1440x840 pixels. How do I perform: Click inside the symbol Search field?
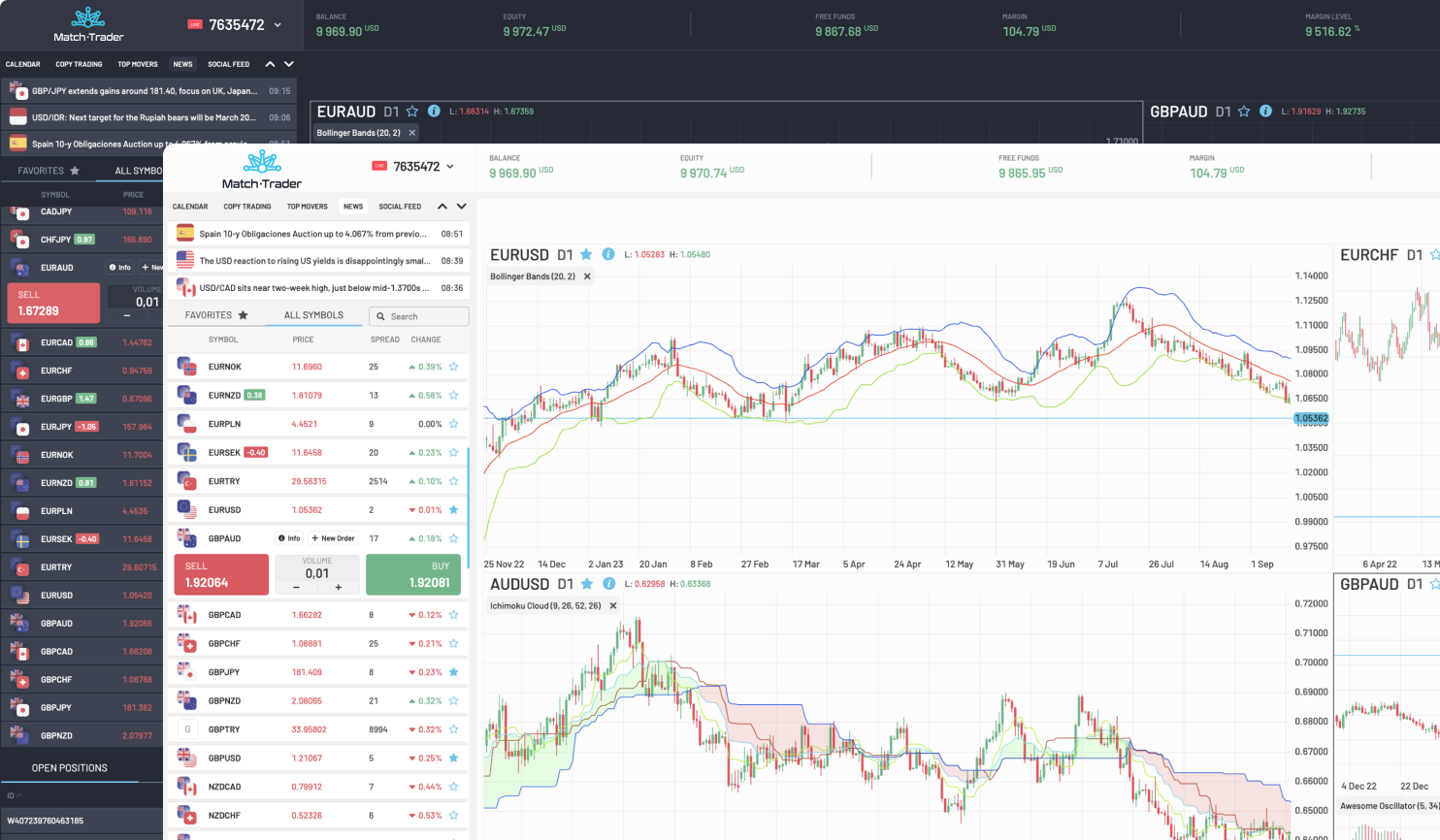427,316
